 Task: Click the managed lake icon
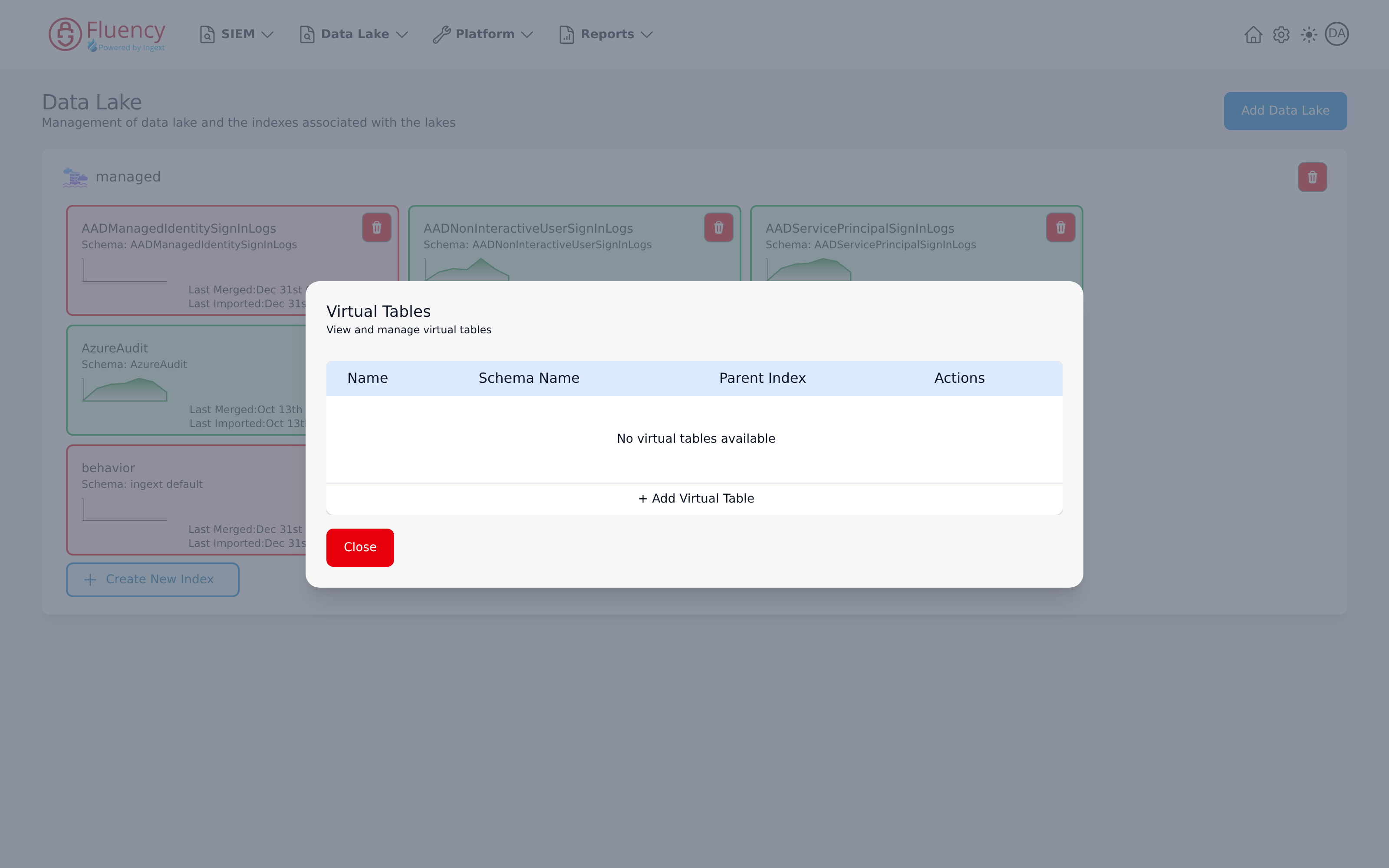(x=75, y=178)
